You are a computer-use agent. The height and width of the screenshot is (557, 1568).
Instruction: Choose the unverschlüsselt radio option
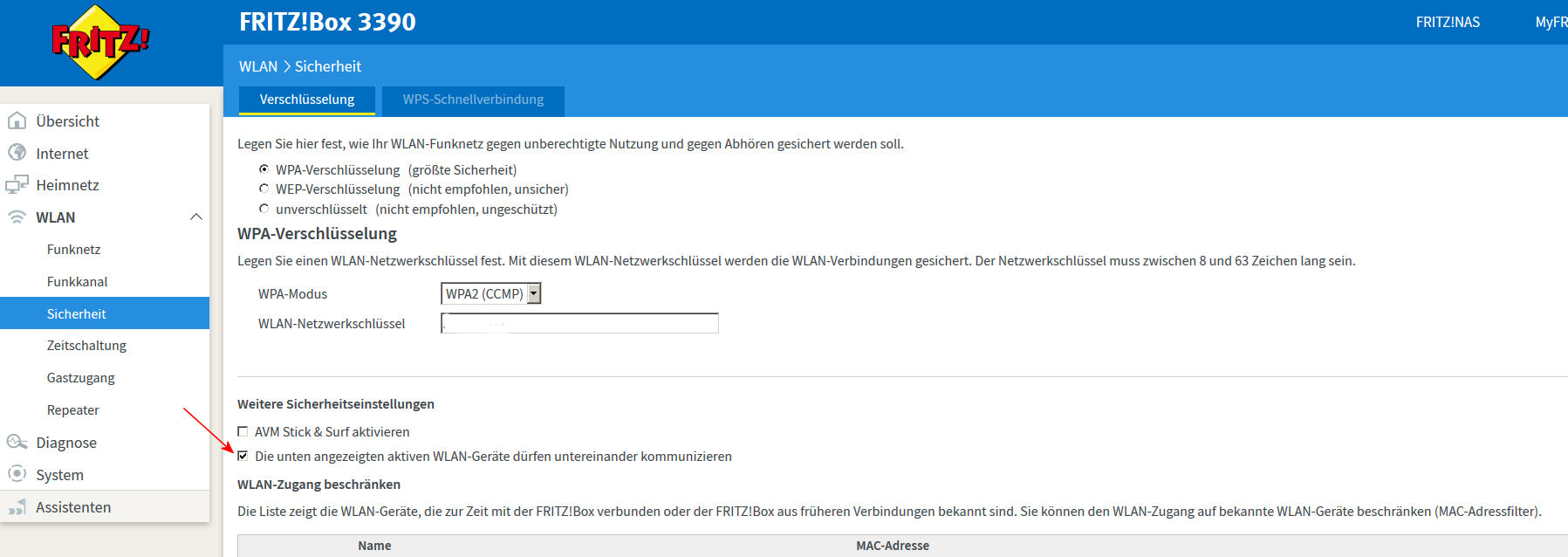(264, 209)
